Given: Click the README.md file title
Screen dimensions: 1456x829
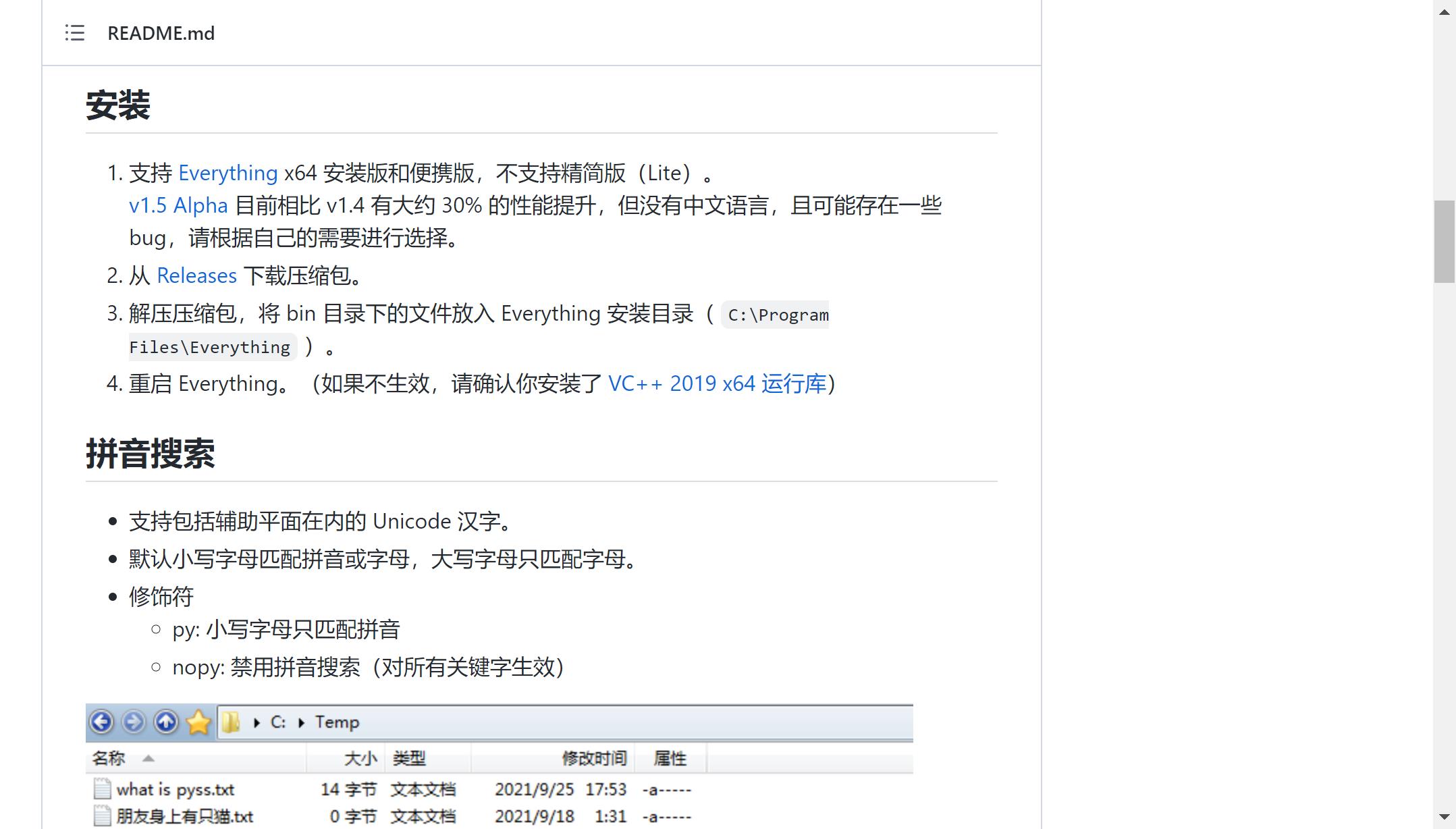Looking at the screenshot, I should pyautogui.click(x=161, y=33).
